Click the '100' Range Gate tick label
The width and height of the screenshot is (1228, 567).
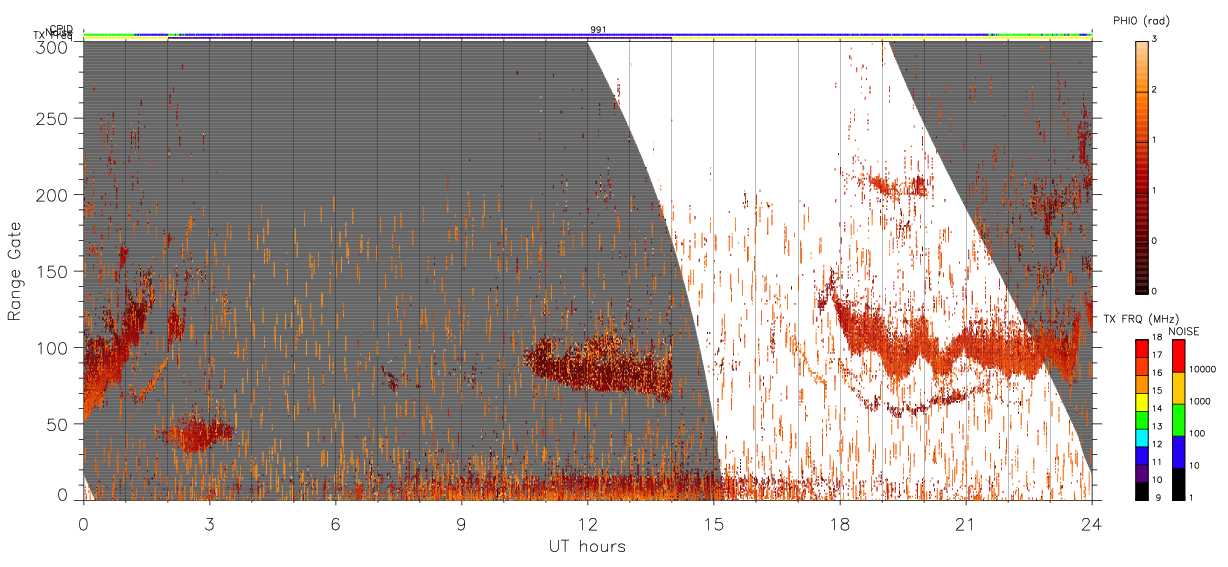tap(53, 348)
